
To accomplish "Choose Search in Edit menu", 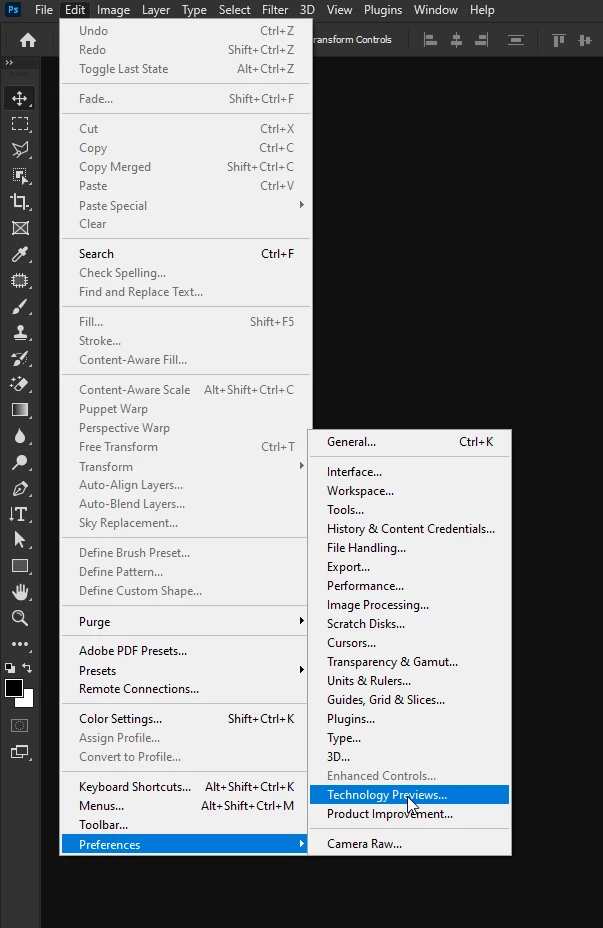I will tap(186, 254).
